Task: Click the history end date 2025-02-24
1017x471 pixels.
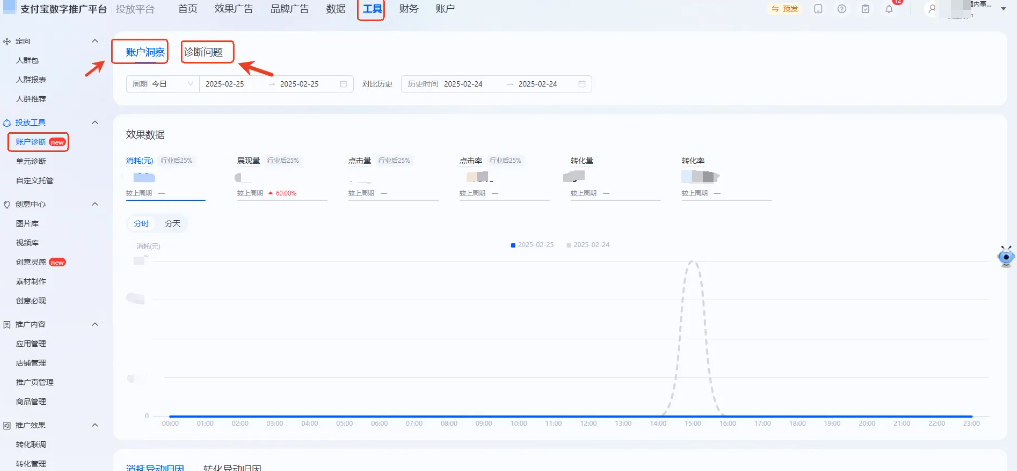Action: [538, 84]
